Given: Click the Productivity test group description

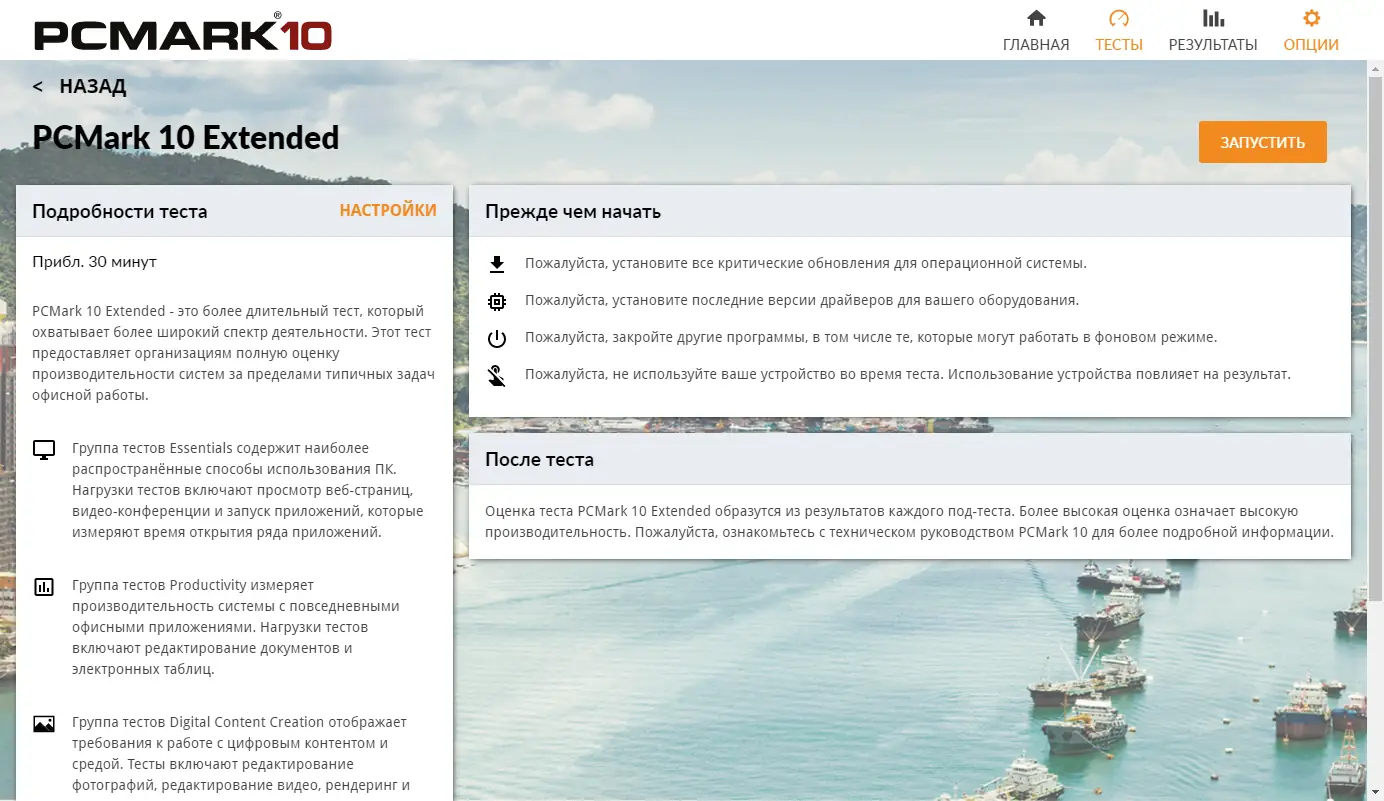Looking at the screenshot, I should (236, 628).
